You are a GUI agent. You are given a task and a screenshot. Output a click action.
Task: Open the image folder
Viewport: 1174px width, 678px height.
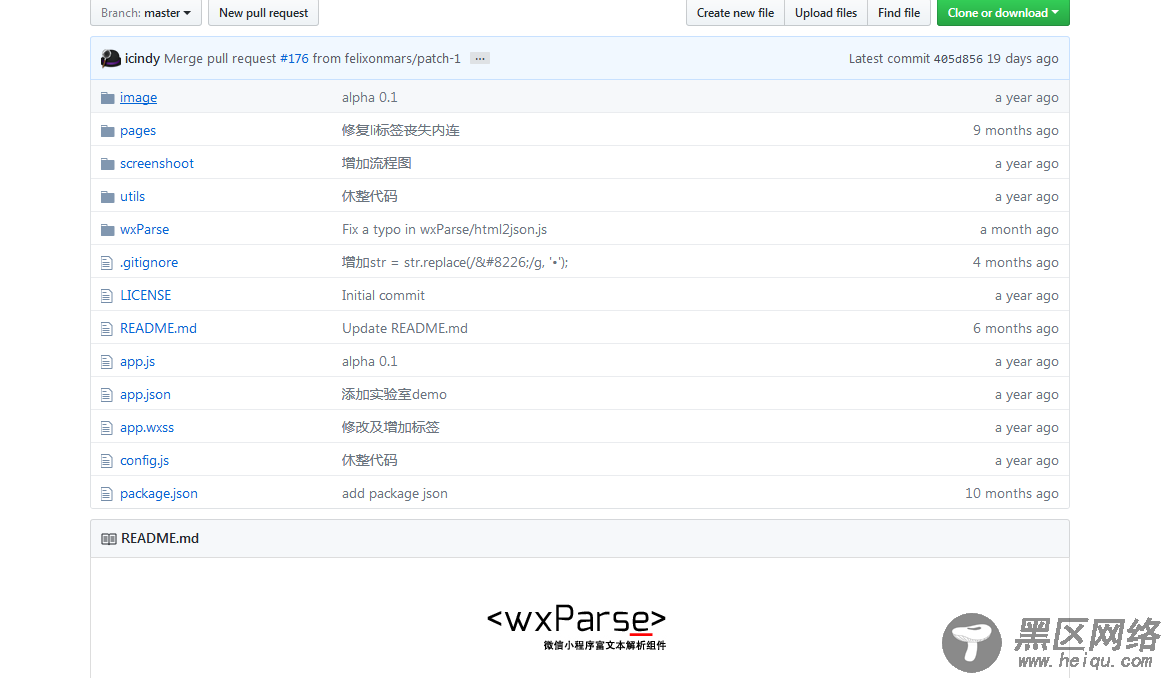pos(139,97)
